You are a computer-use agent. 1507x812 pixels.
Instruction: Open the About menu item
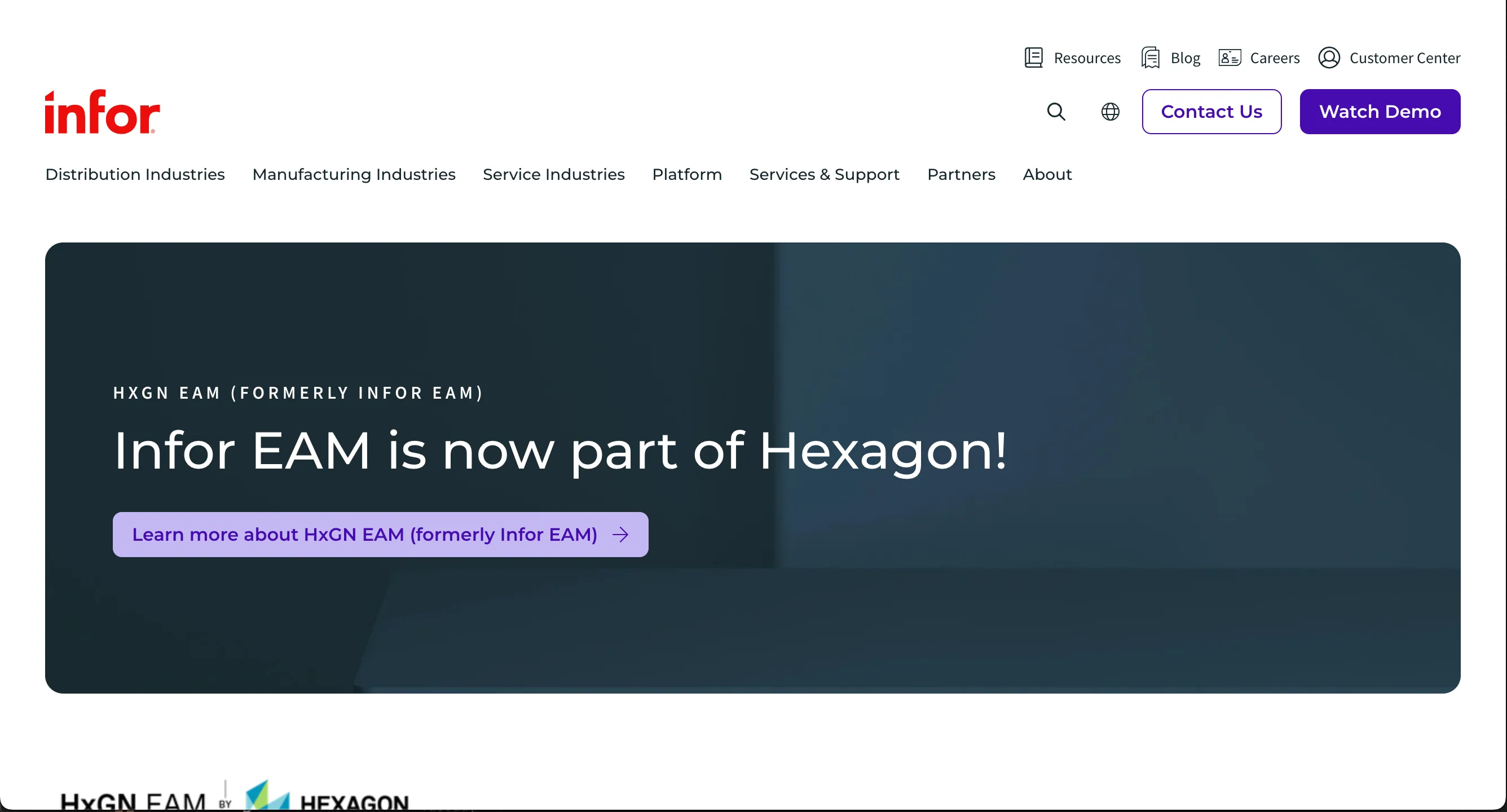pyautogui.click(x=1047, y=174)
